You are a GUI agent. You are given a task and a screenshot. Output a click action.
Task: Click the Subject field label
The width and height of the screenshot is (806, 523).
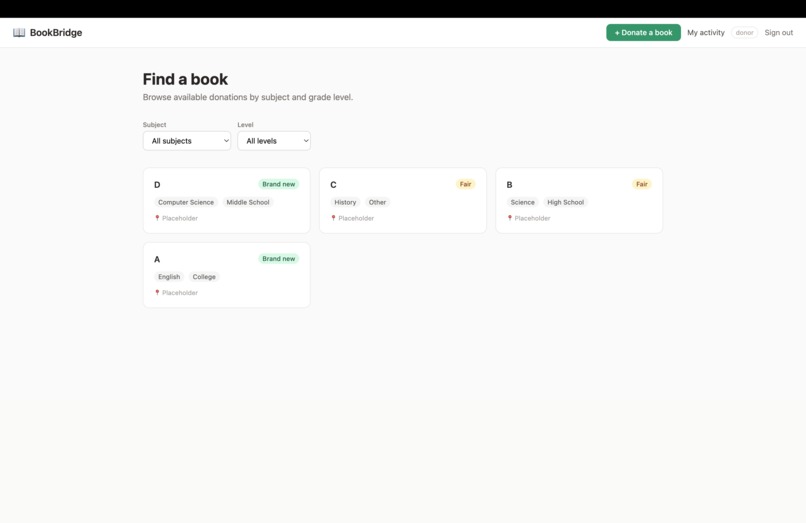154,124
